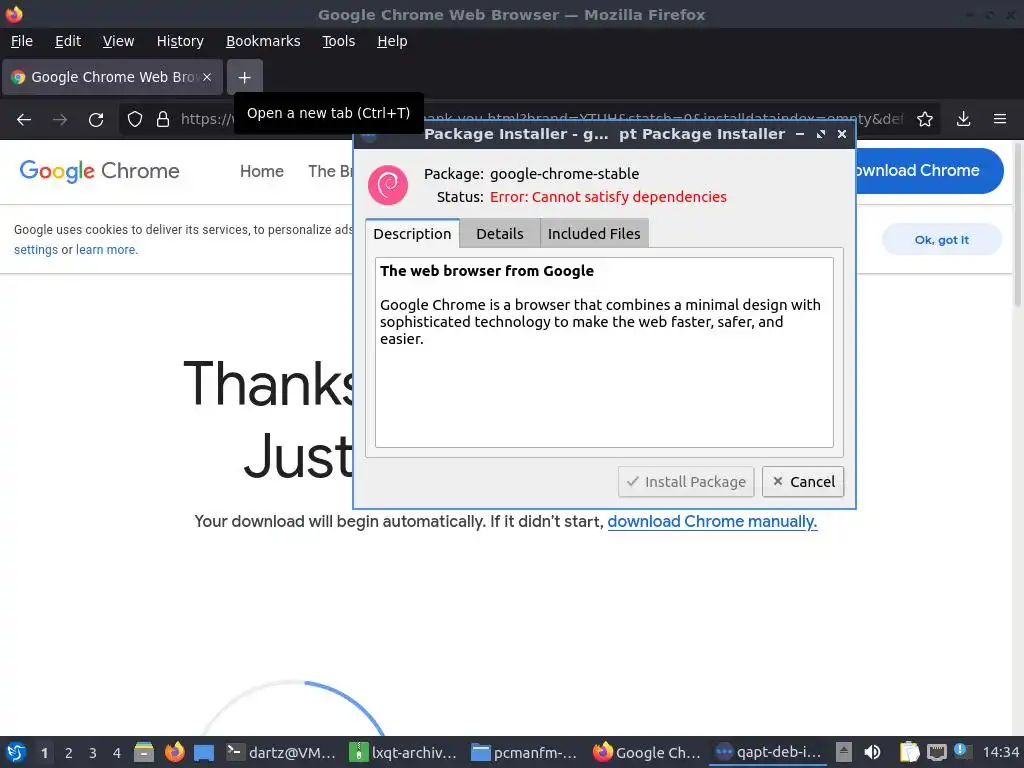The height and width of the screenshot is (768, 1024).
Task: Switch to the Details tab
Action: (x=500, y=234)
